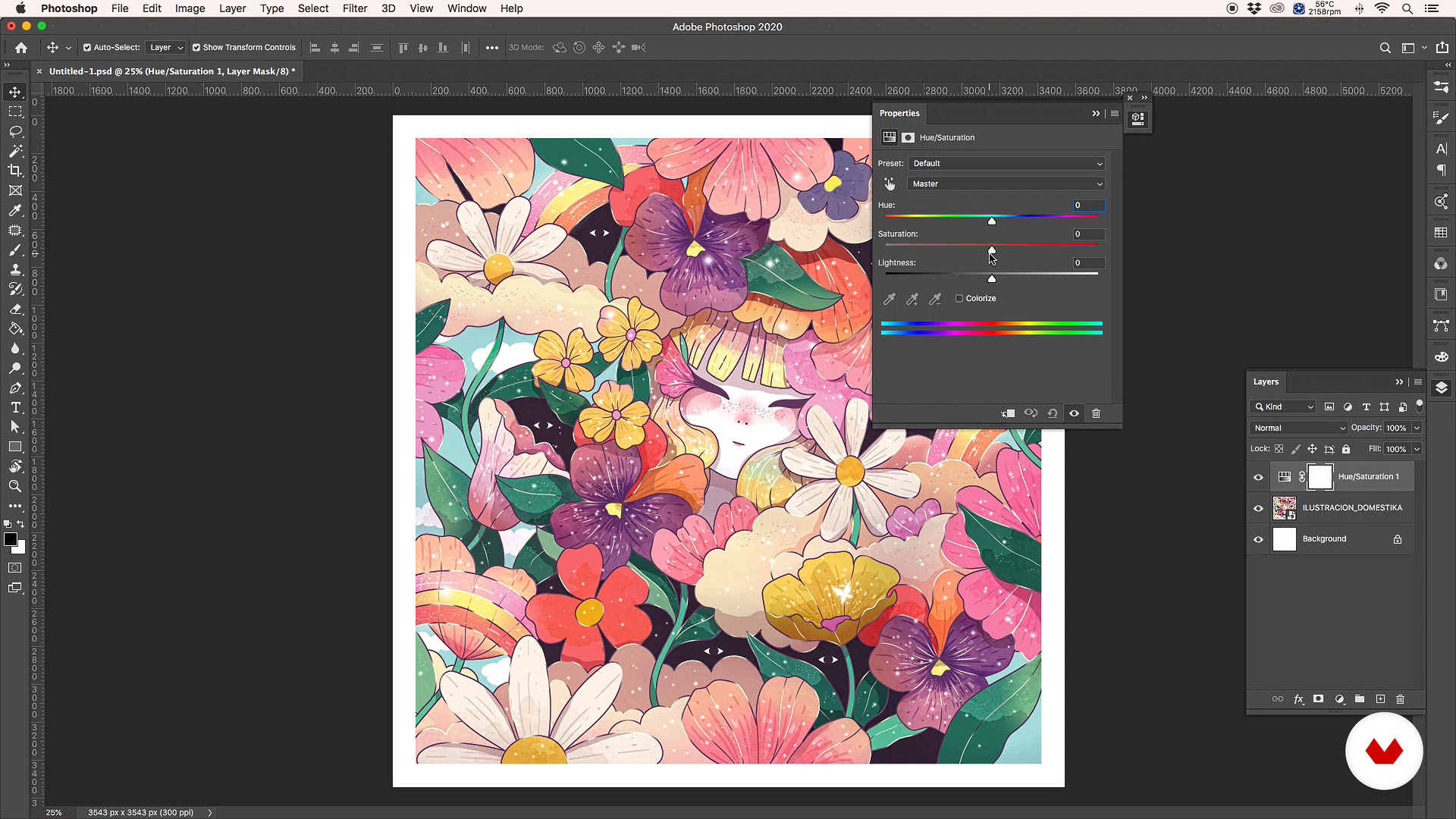
Task: Select the Zoom tool
Action: click(x=15, y=486)
